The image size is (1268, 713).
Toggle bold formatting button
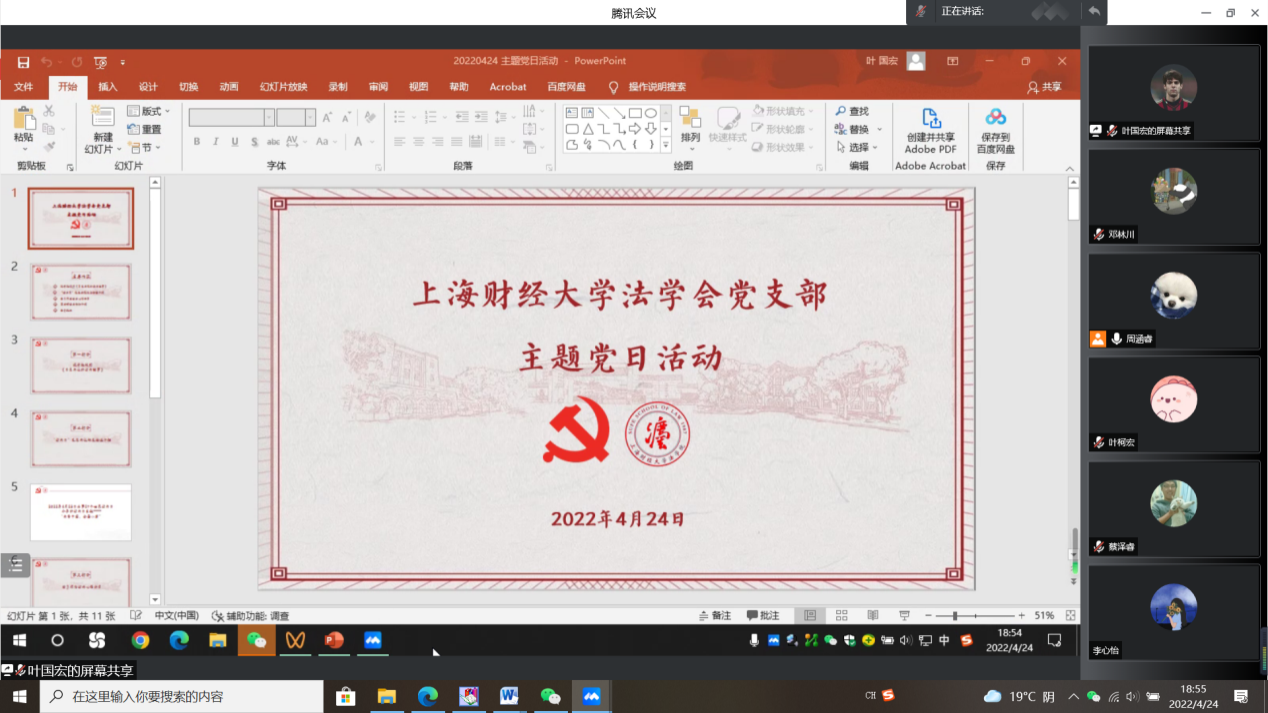tap(197, 142)
